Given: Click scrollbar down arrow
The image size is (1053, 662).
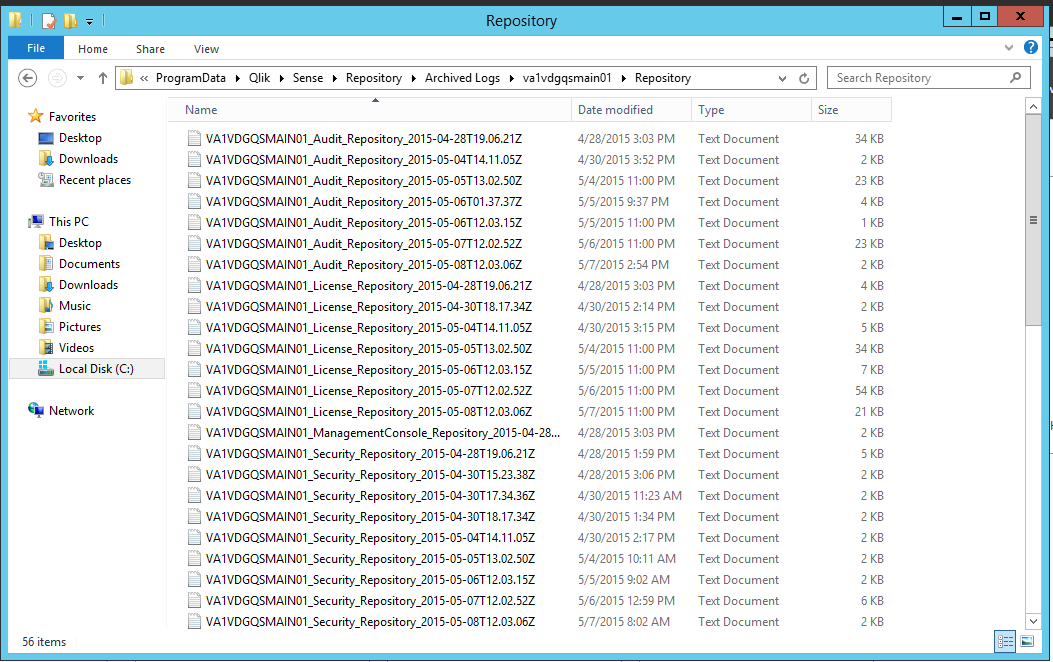Looking at the screenshot, I should coord(1033,621).
